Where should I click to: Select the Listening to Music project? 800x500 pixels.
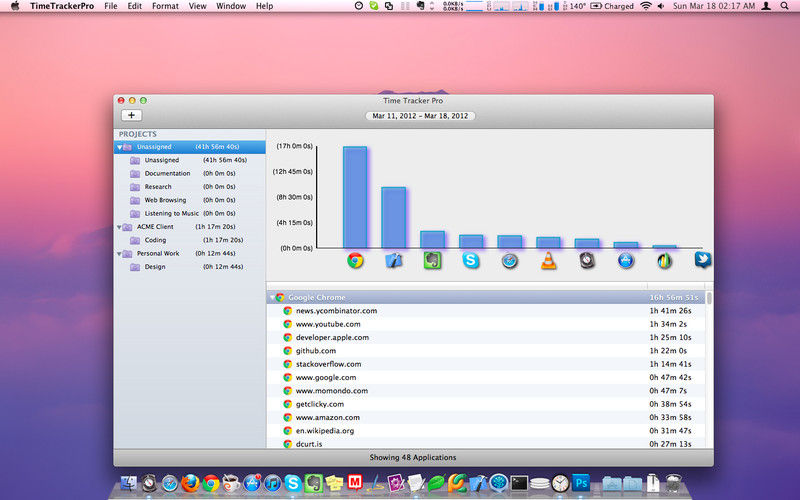point(190,213)
